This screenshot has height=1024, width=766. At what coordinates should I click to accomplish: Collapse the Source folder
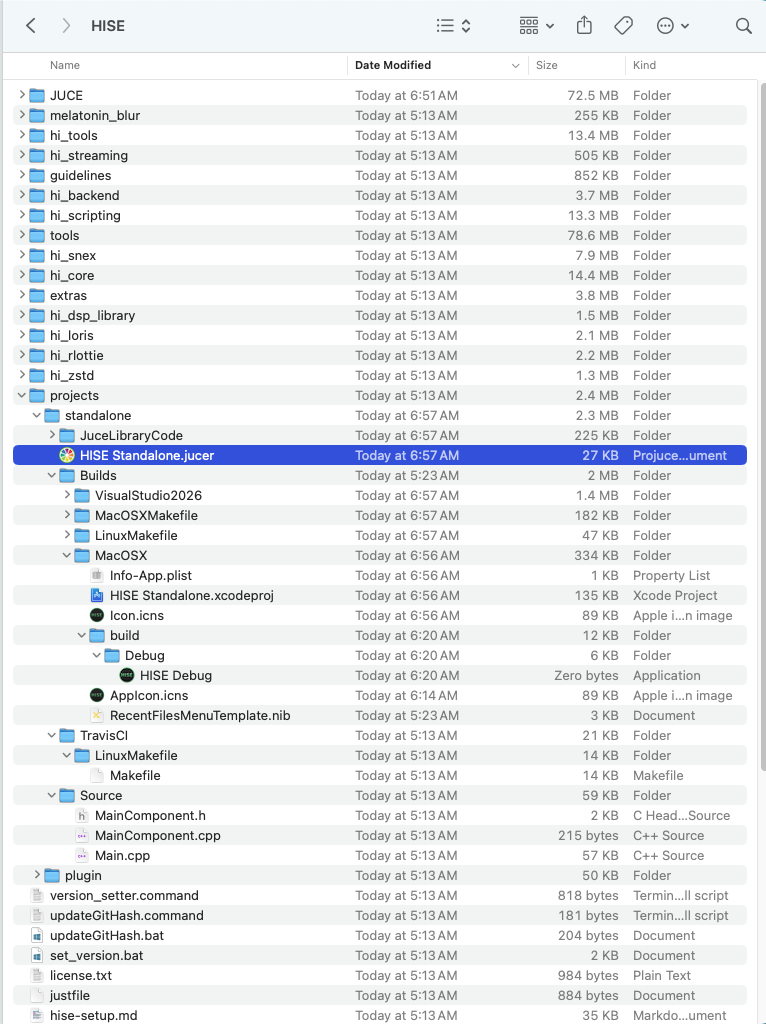tap(52, 795)
